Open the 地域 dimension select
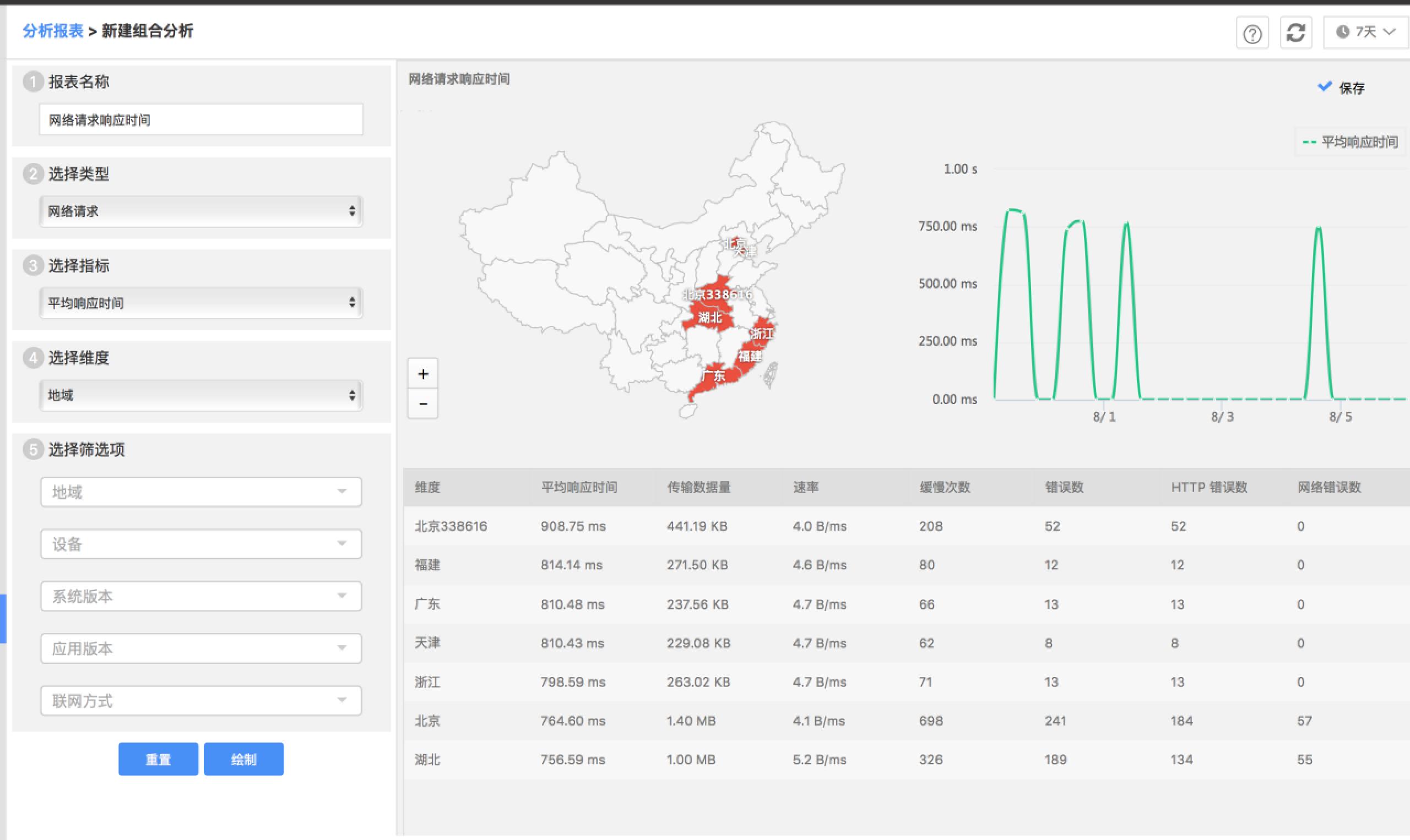 [201, 395]
